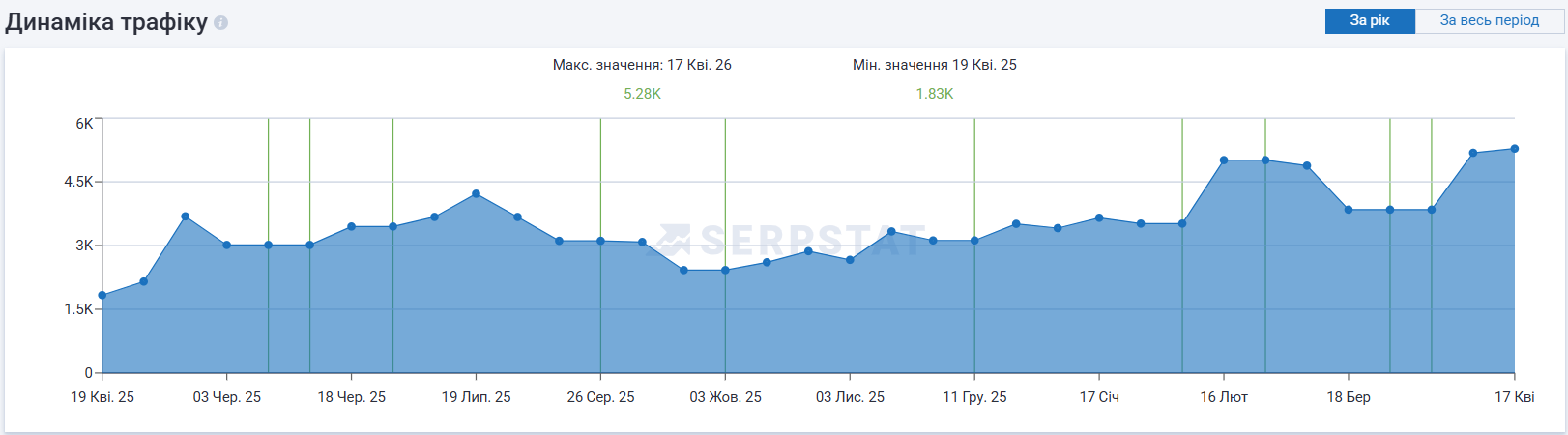Click the info icon beside Динаміка трафіку
This screenshot has width=1568, height=435.
click(x=221, y=22)
